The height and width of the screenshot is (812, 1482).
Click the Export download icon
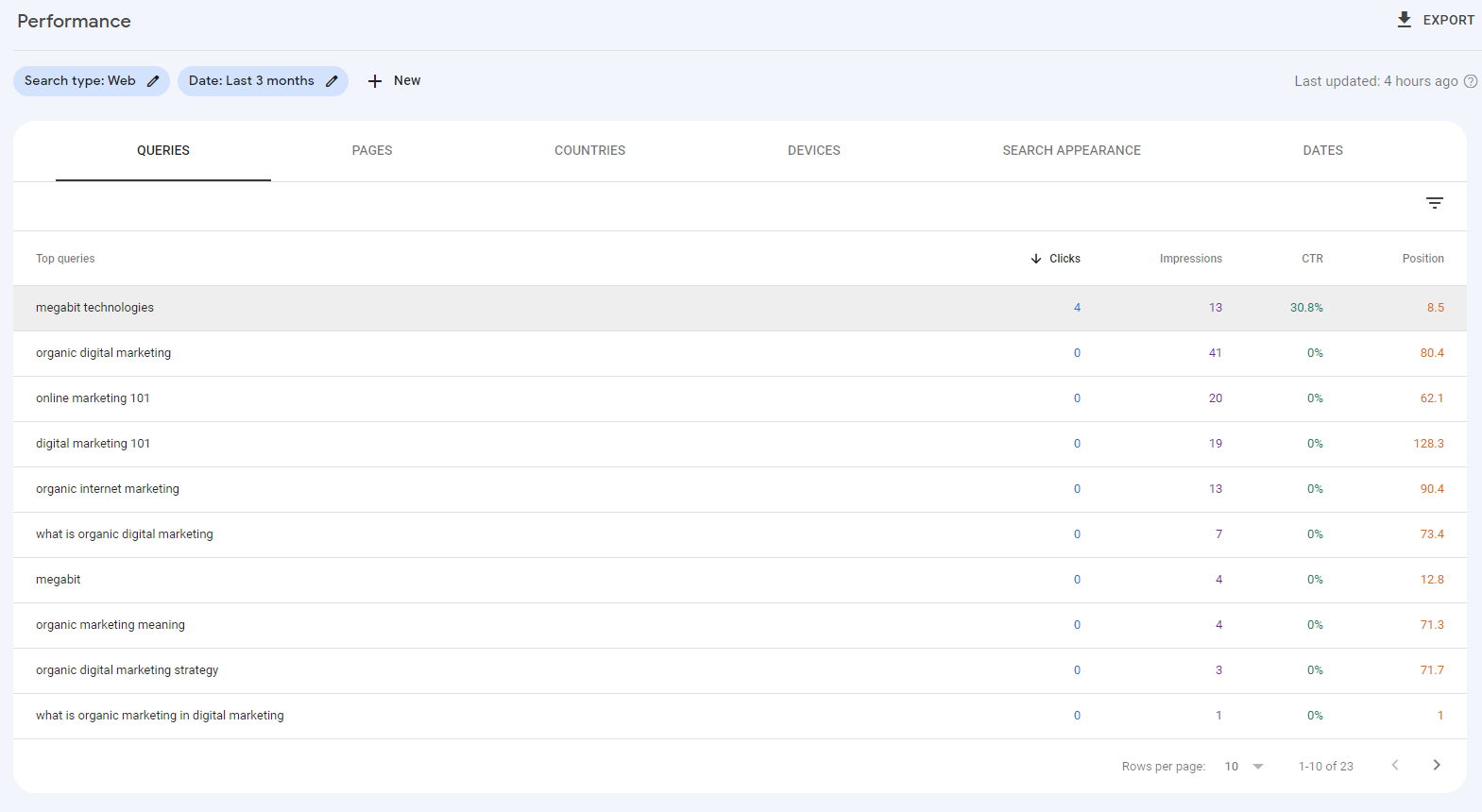tap(1404, 20)
